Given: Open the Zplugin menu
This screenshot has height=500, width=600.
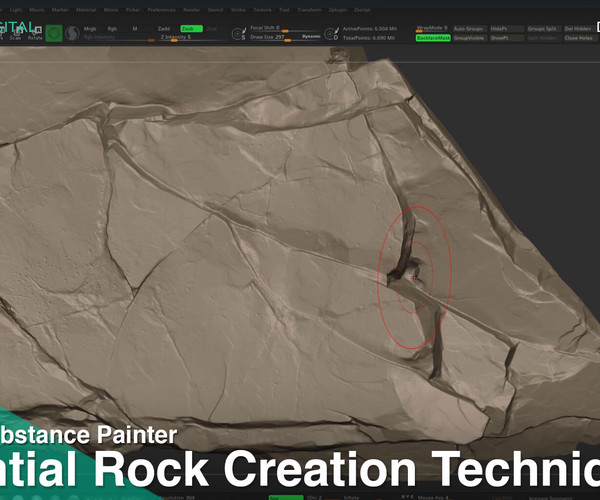Looking at the screenshot, I should coord(338,10).
